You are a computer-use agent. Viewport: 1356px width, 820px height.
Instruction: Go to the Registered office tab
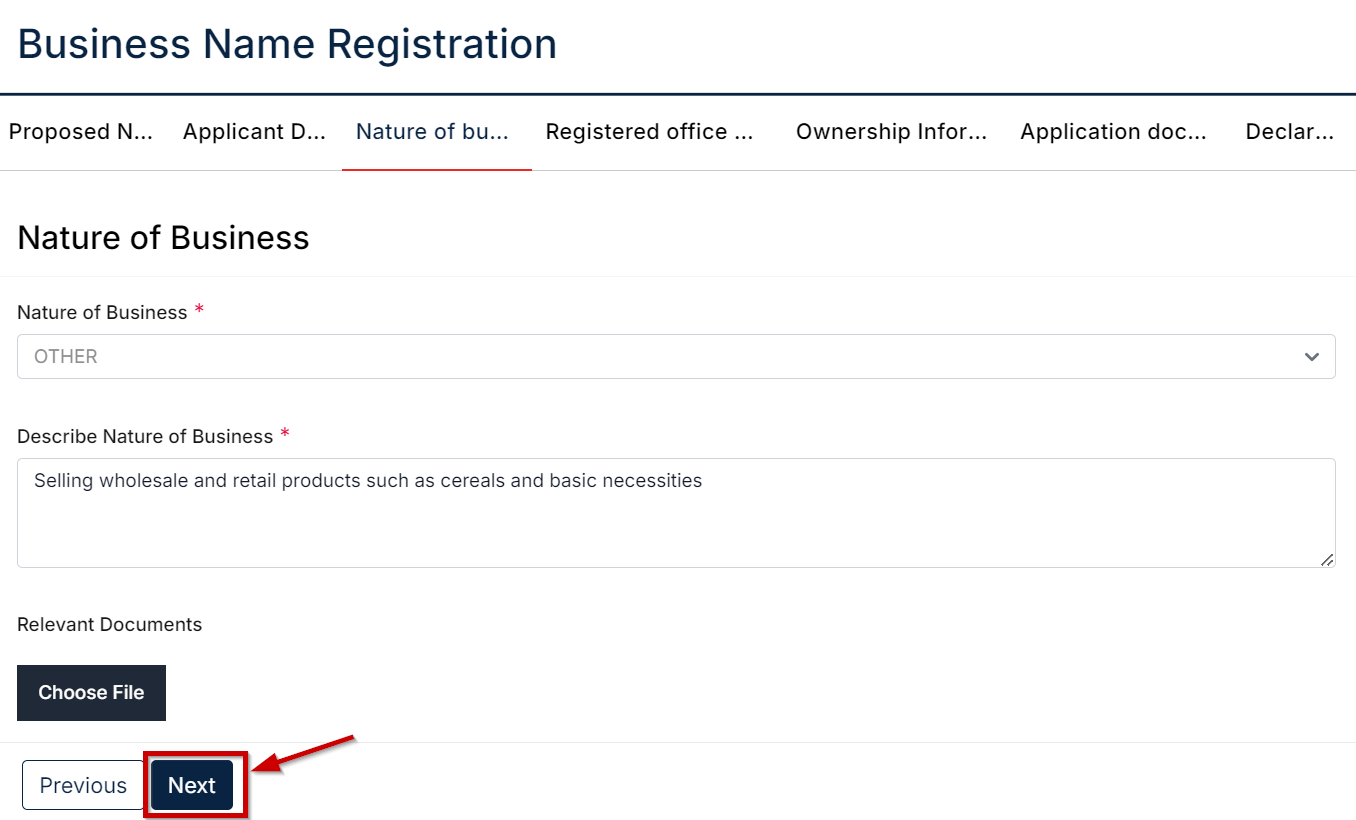649,132
